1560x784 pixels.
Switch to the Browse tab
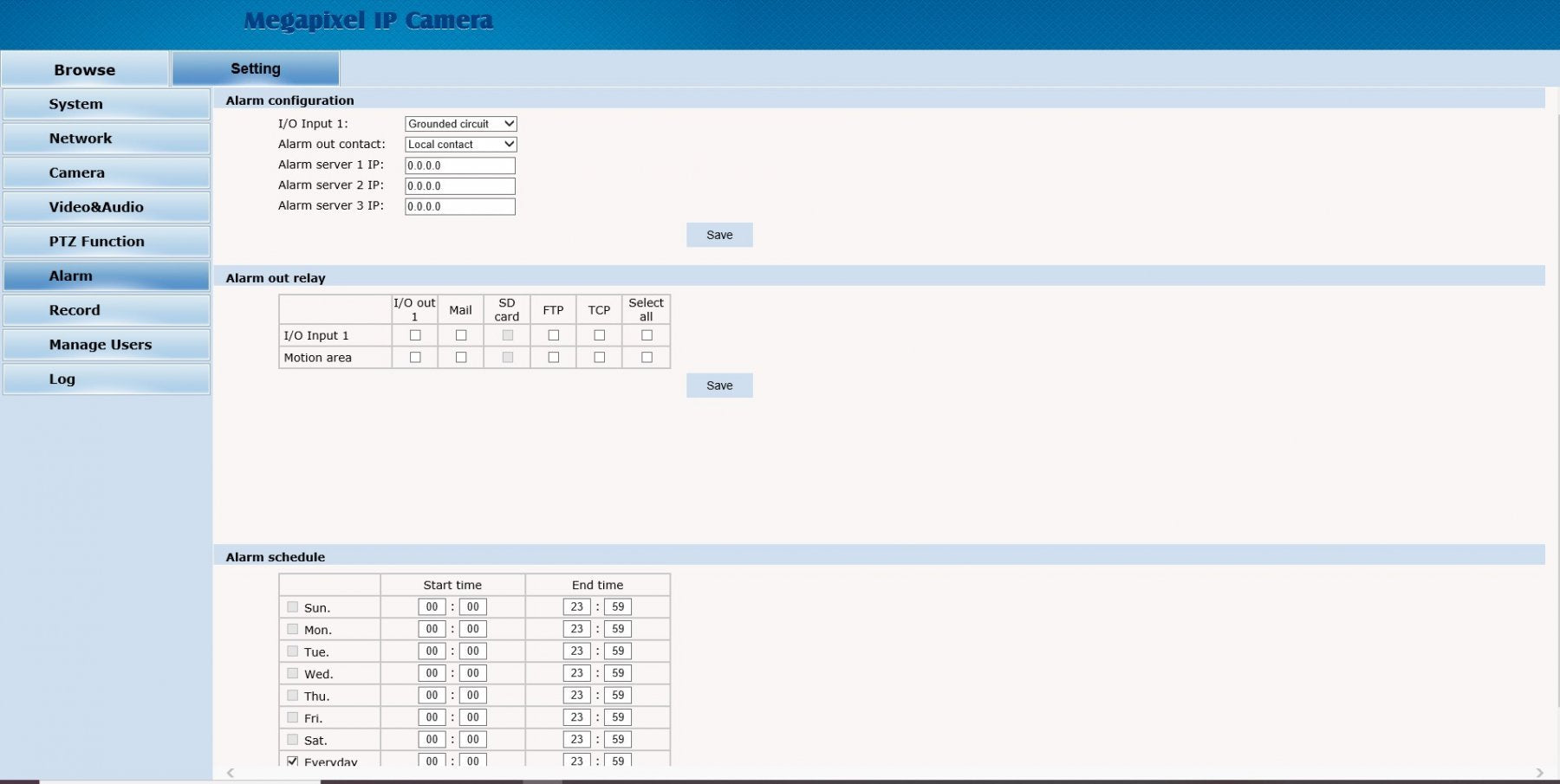[x=85, y=69]
